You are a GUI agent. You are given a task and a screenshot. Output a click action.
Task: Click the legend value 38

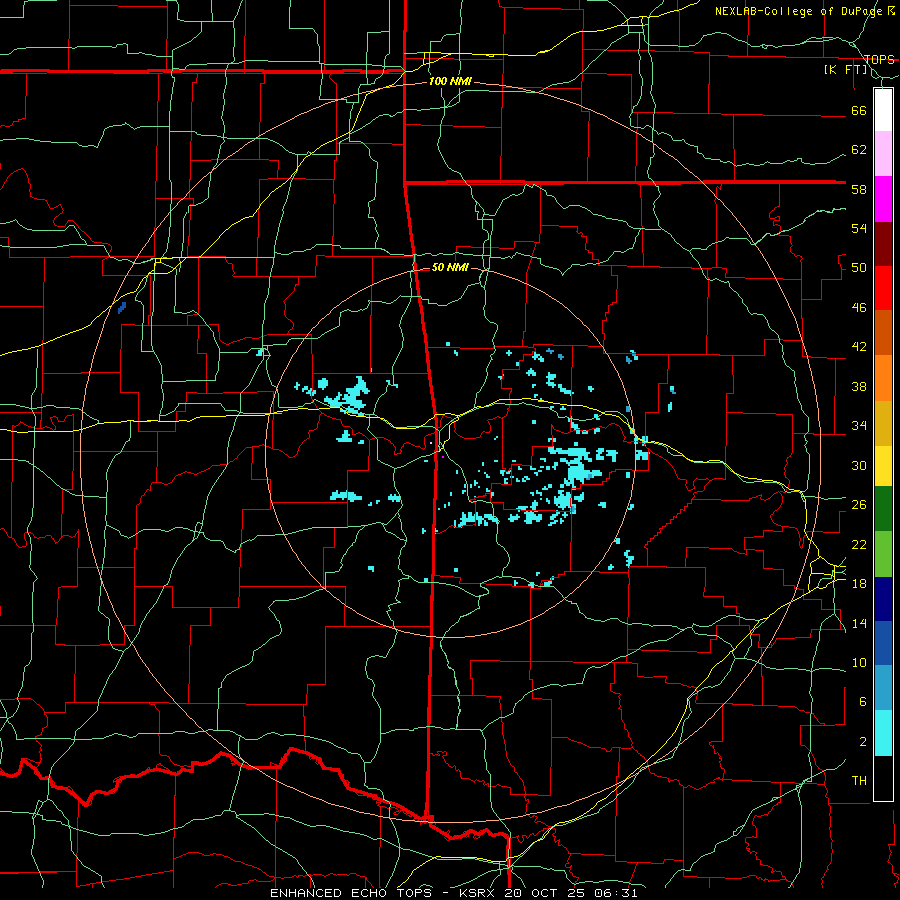(x=859, y=386)
